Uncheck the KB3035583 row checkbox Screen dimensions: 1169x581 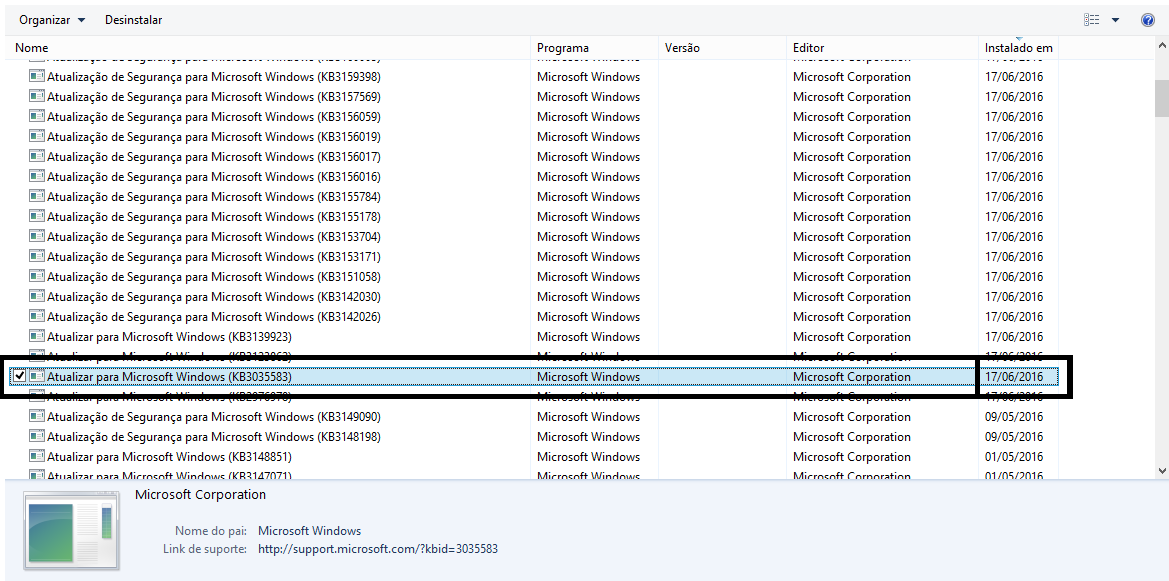[x=19, y=377]
